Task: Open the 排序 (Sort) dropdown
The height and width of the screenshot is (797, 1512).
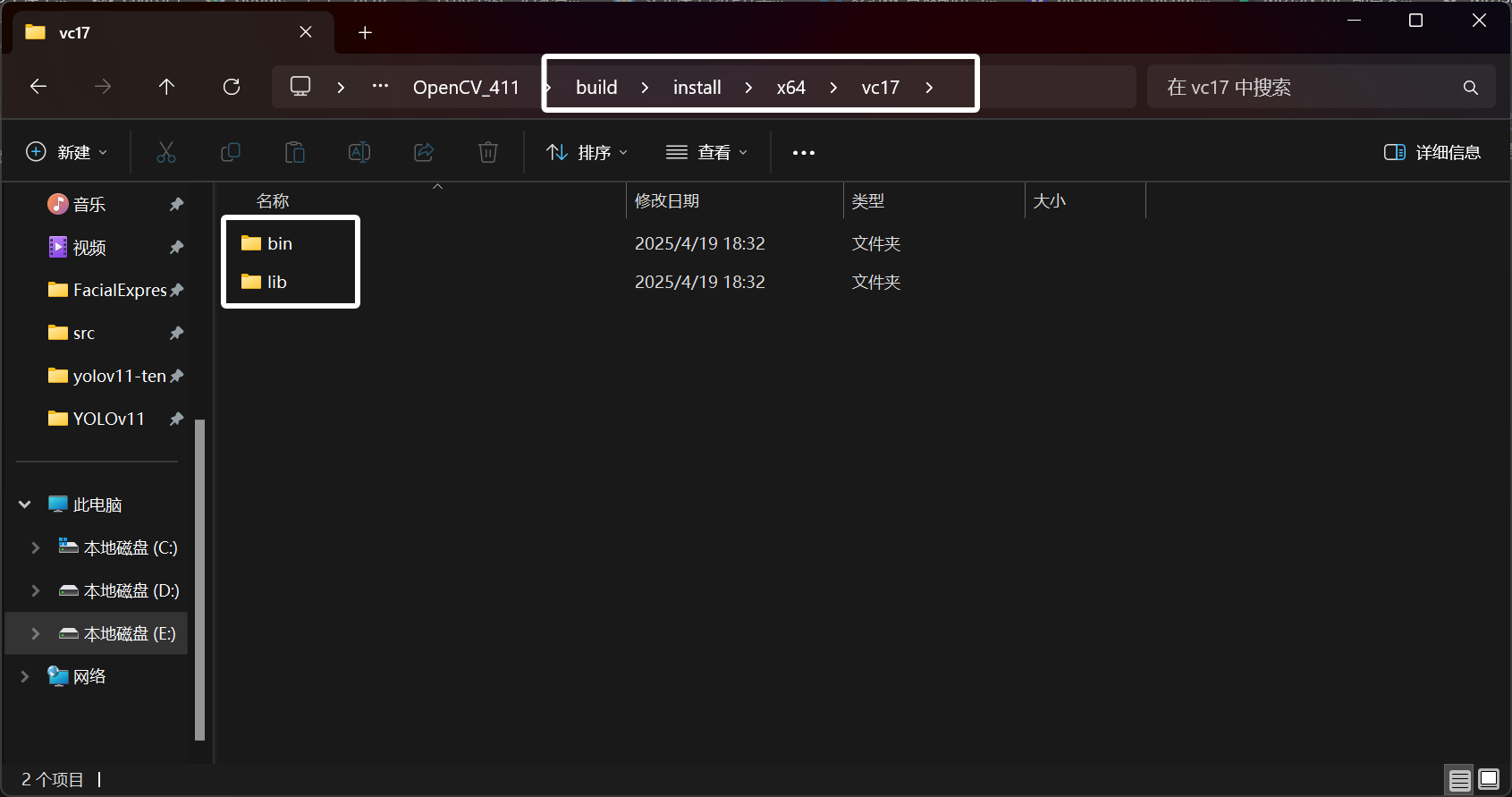Action: pyautogui.click(x=587, y=152)
